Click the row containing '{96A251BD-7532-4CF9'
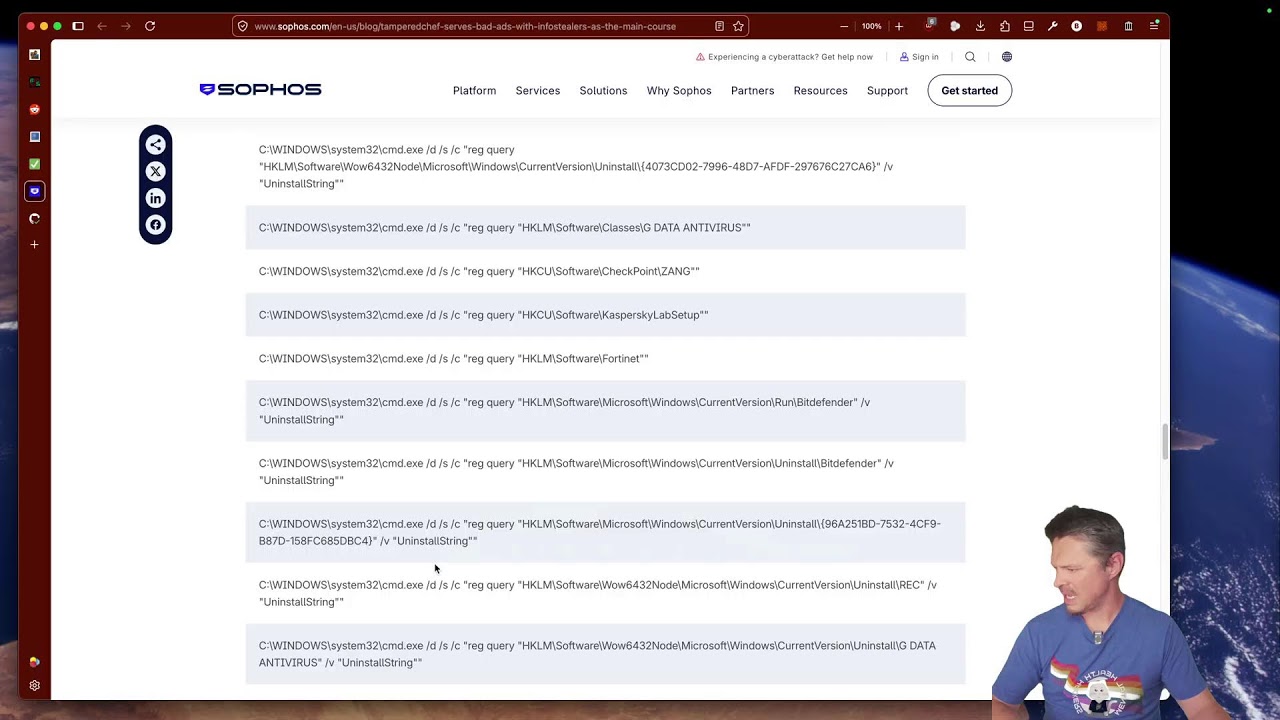Image resolution: width=1280 pixels, height=720 pixels. [x=605, y=533]
